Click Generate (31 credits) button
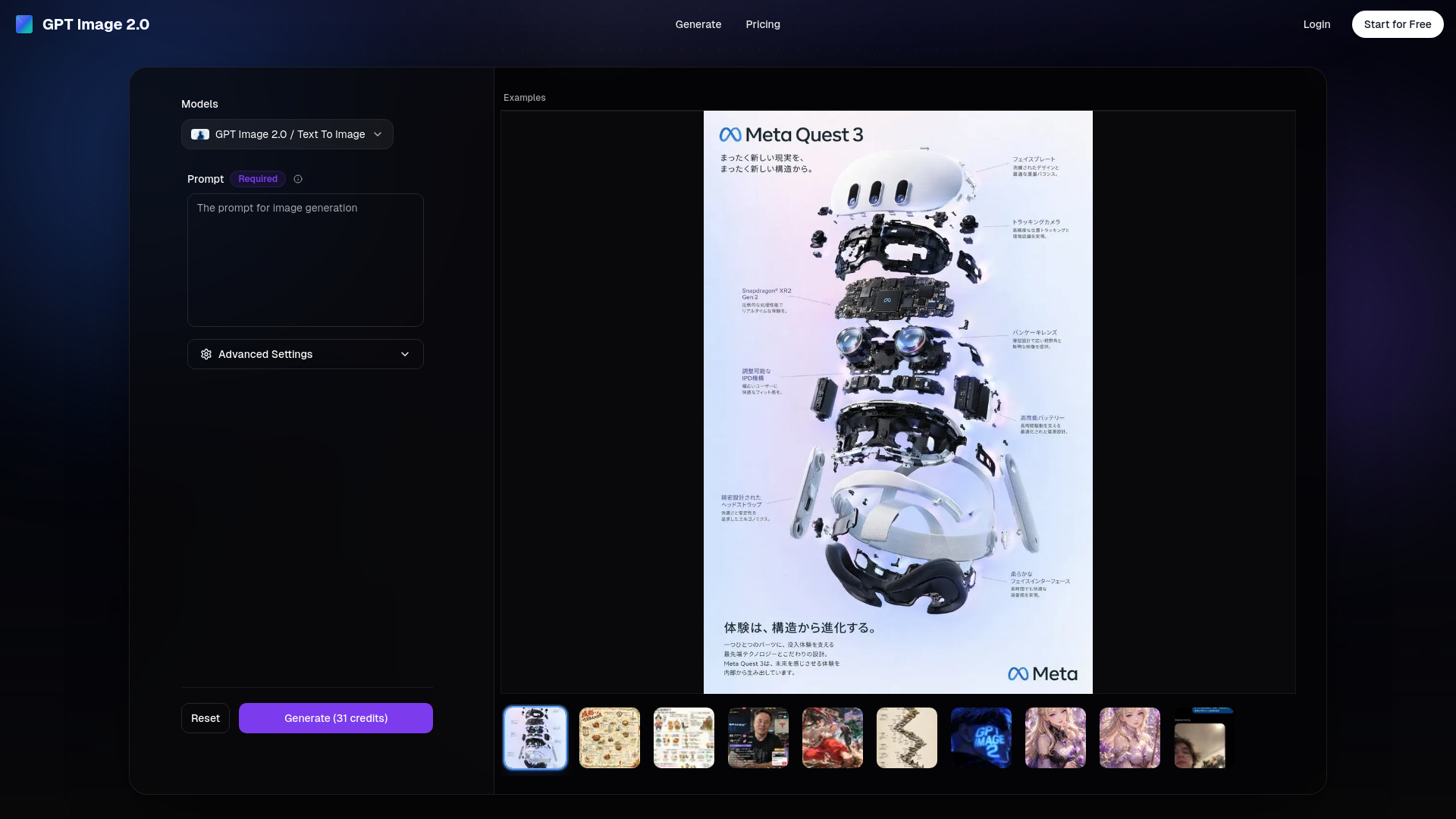This screenshot has width=1456, height=819. (336, 718)
